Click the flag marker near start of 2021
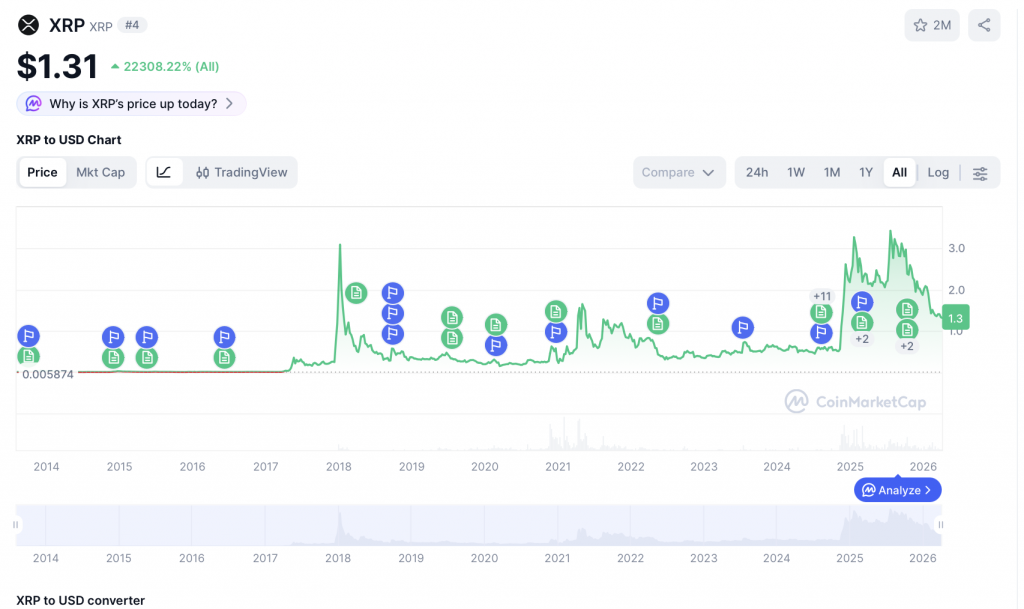Viewport: 1024px width, 609px height. [556, 332]
